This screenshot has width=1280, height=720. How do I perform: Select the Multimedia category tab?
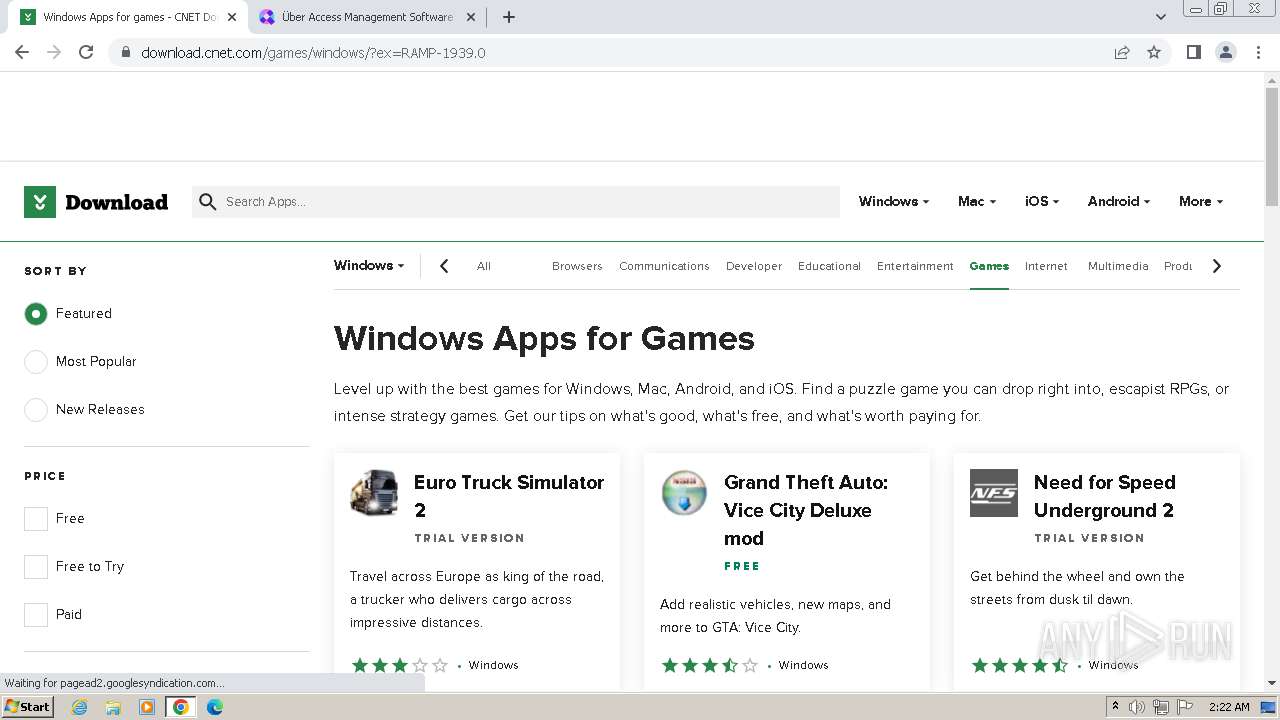(1118, 266)
